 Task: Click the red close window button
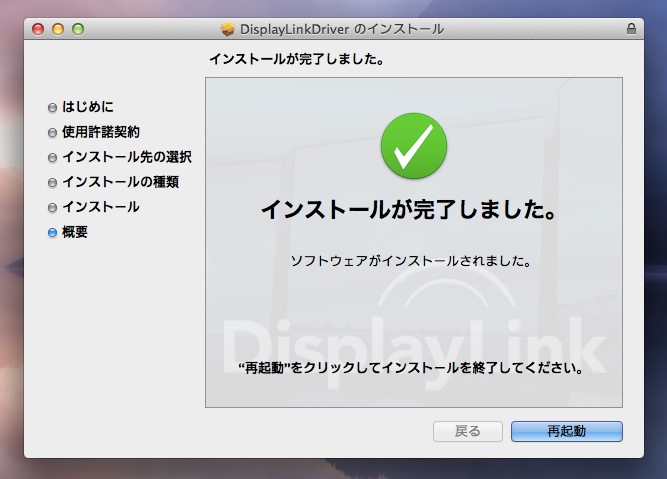click(38, 29)
